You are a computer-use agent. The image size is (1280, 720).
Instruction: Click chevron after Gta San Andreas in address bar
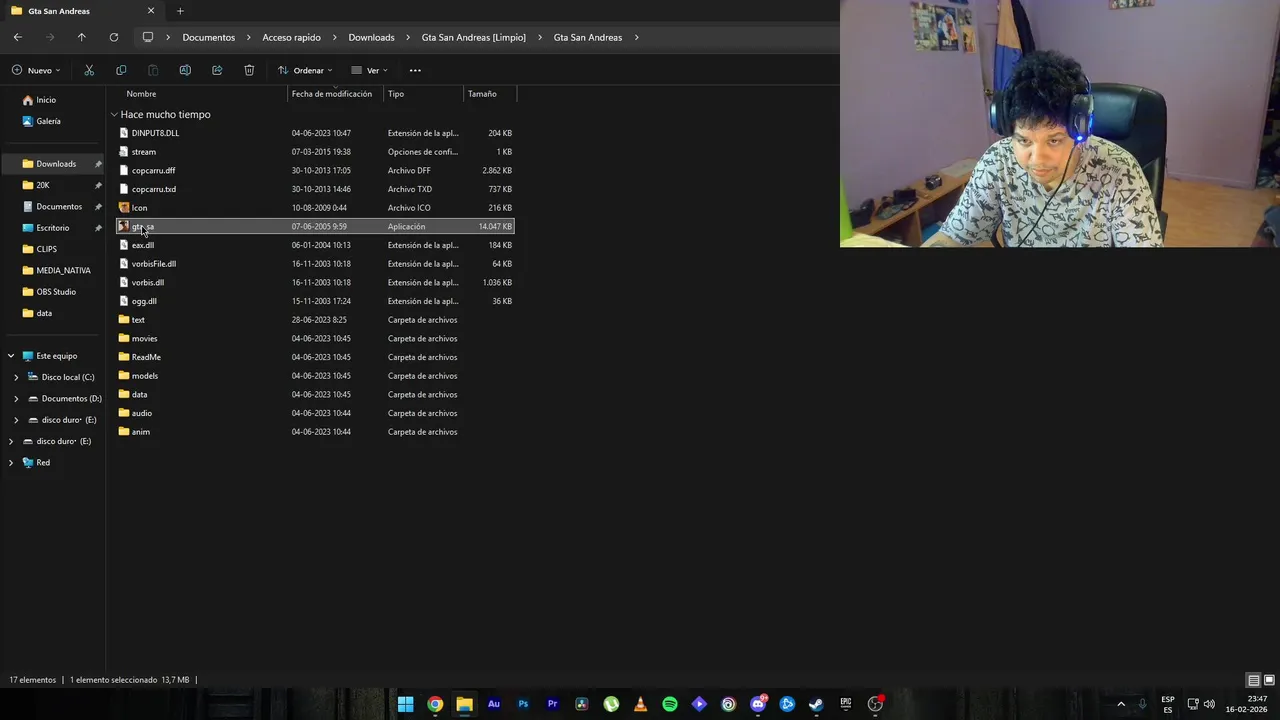636,37
